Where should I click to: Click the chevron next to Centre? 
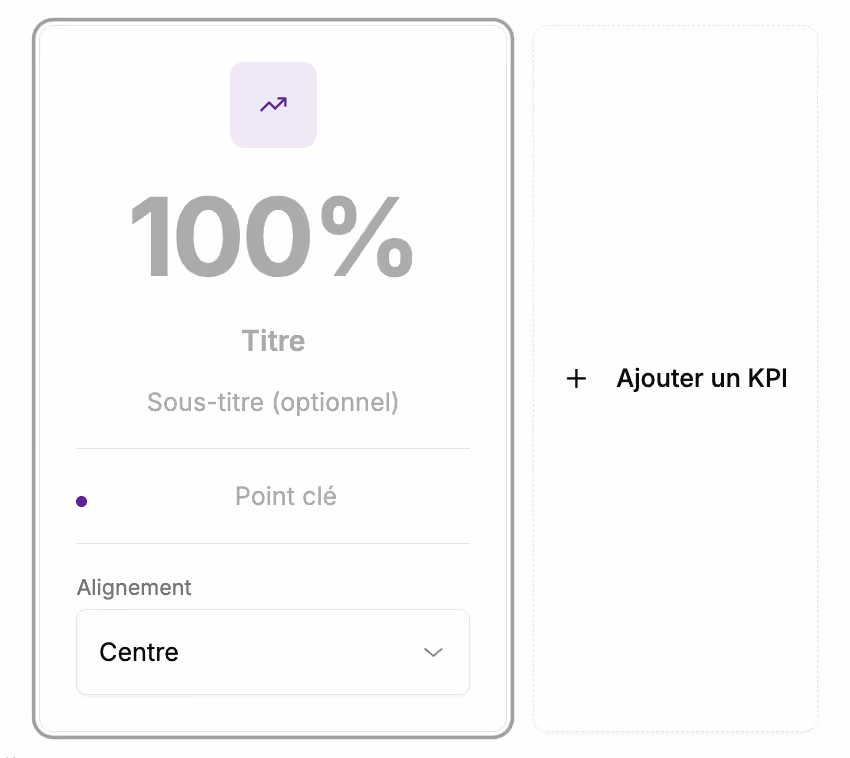pos(433,652)
